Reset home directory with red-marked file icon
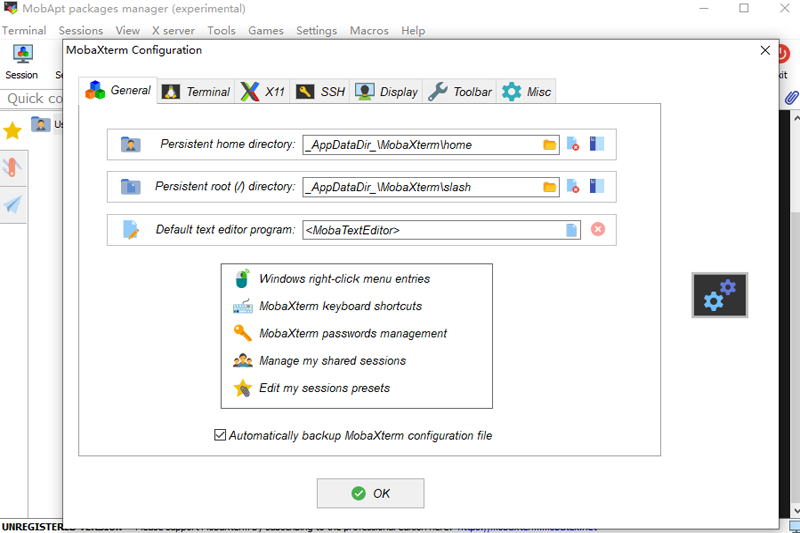 tap(573, 144)
